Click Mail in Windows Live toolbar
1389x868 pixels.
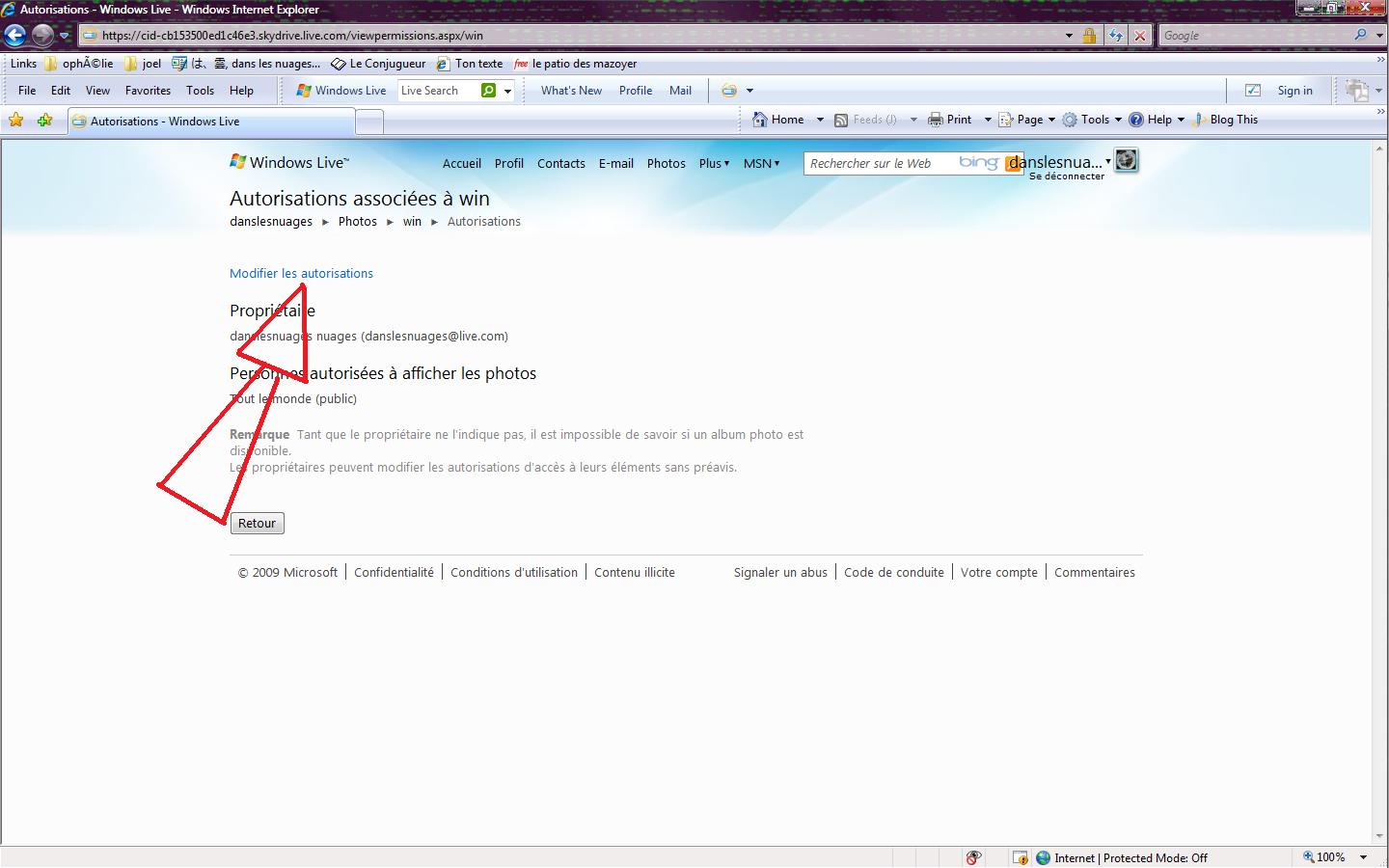tap(680, 91)
